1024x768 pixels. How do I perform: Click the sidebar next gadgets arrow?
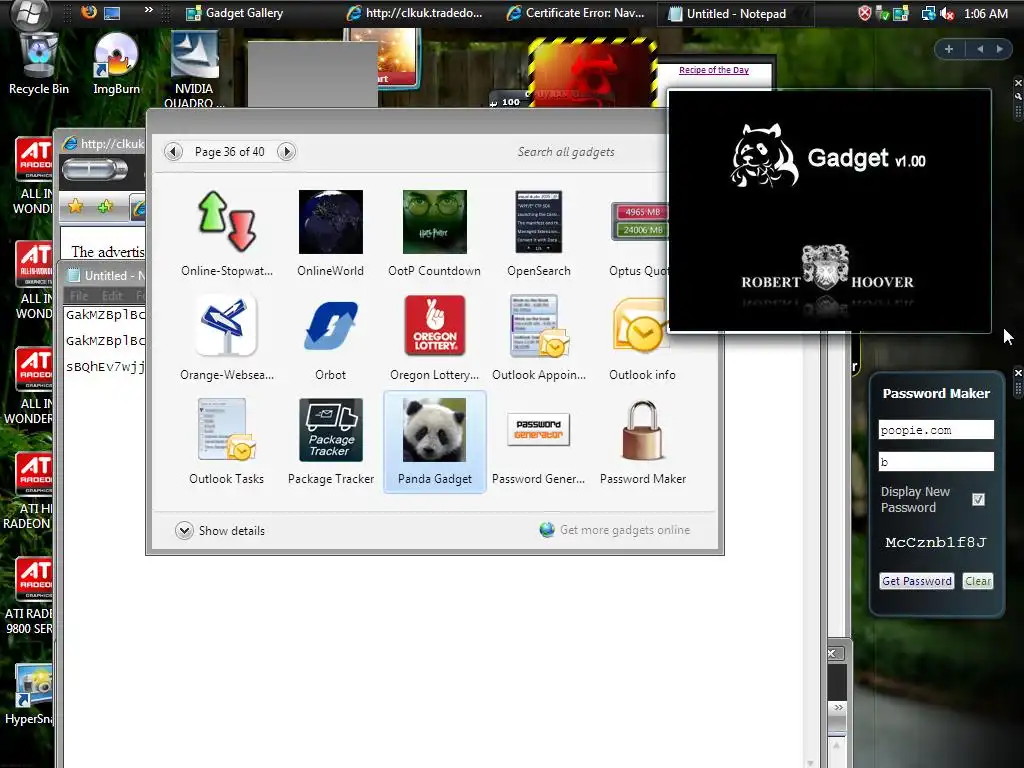[x=999, y=49]
